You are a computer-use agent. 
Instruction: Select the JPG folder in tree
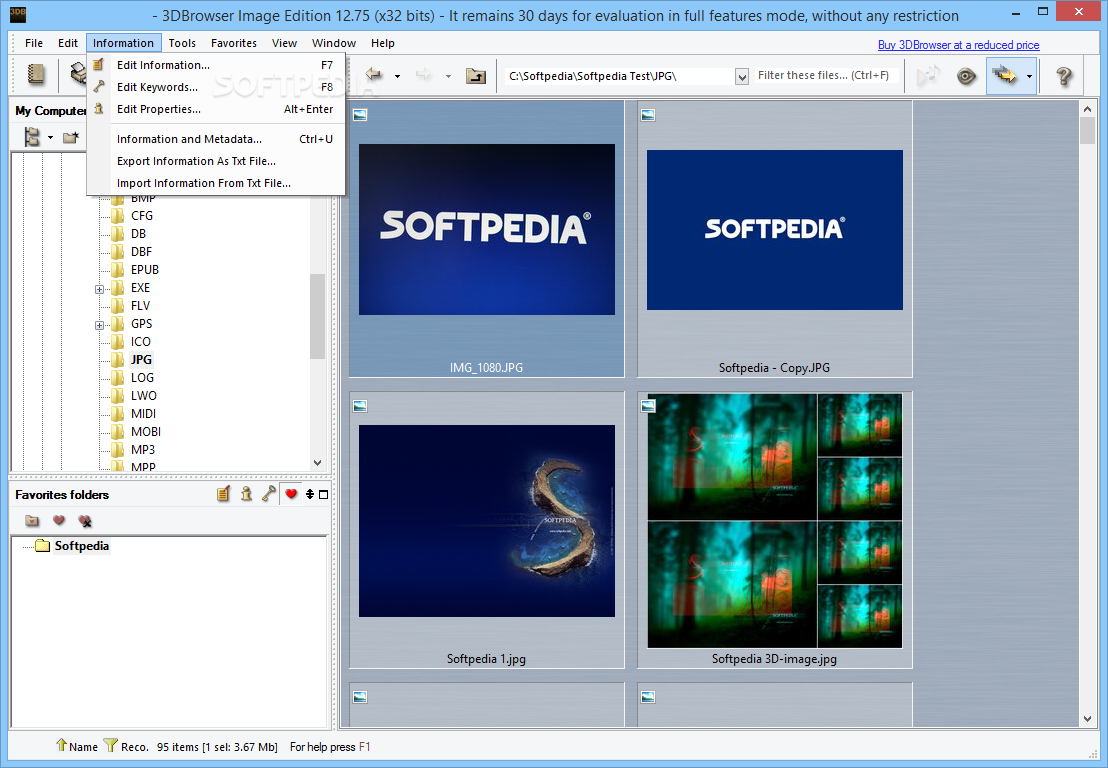pos(141,360)
